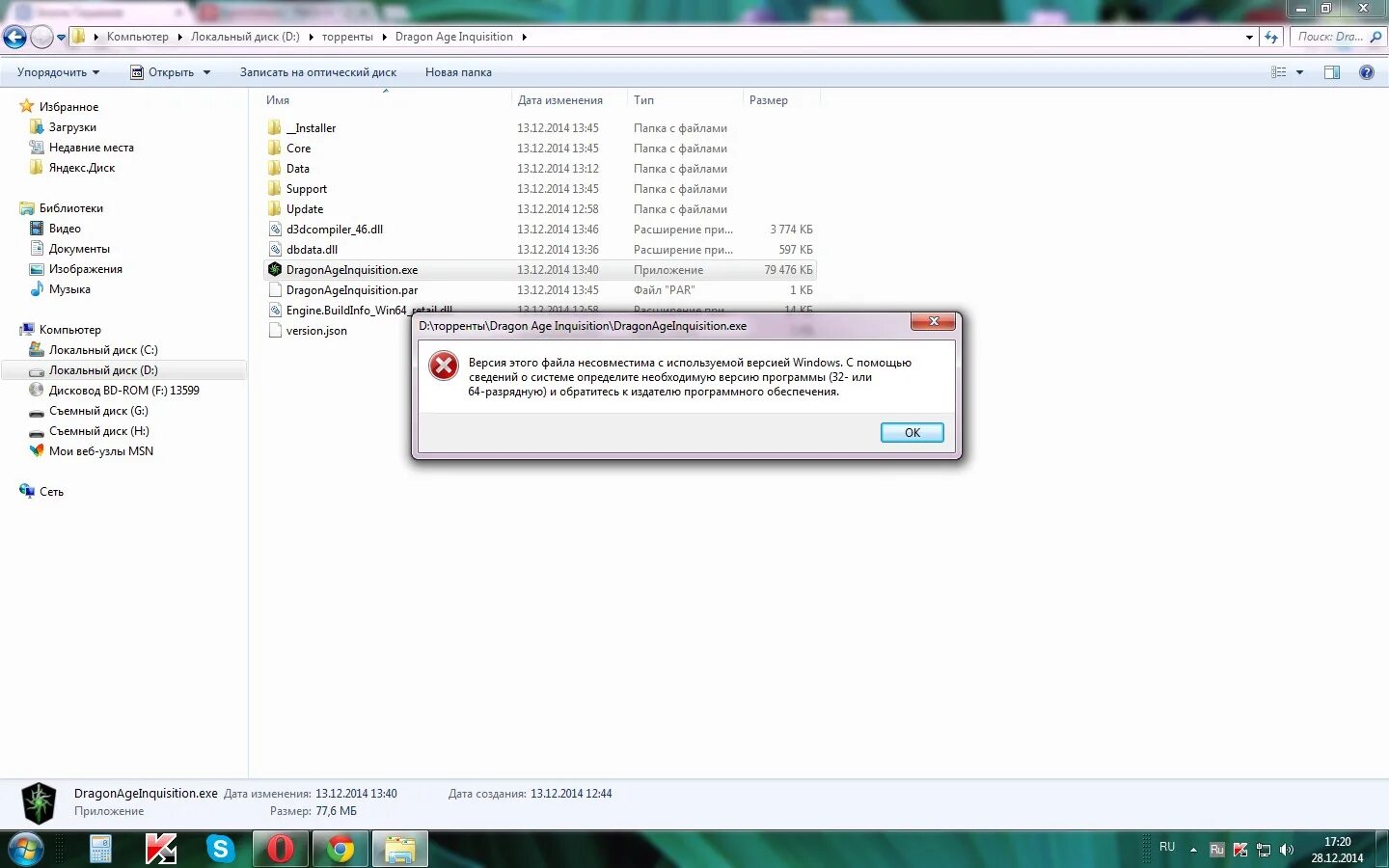Select the version.json file
Image resolution: width=1389 pixels, height=868 pixels.
tap(316, 331)
